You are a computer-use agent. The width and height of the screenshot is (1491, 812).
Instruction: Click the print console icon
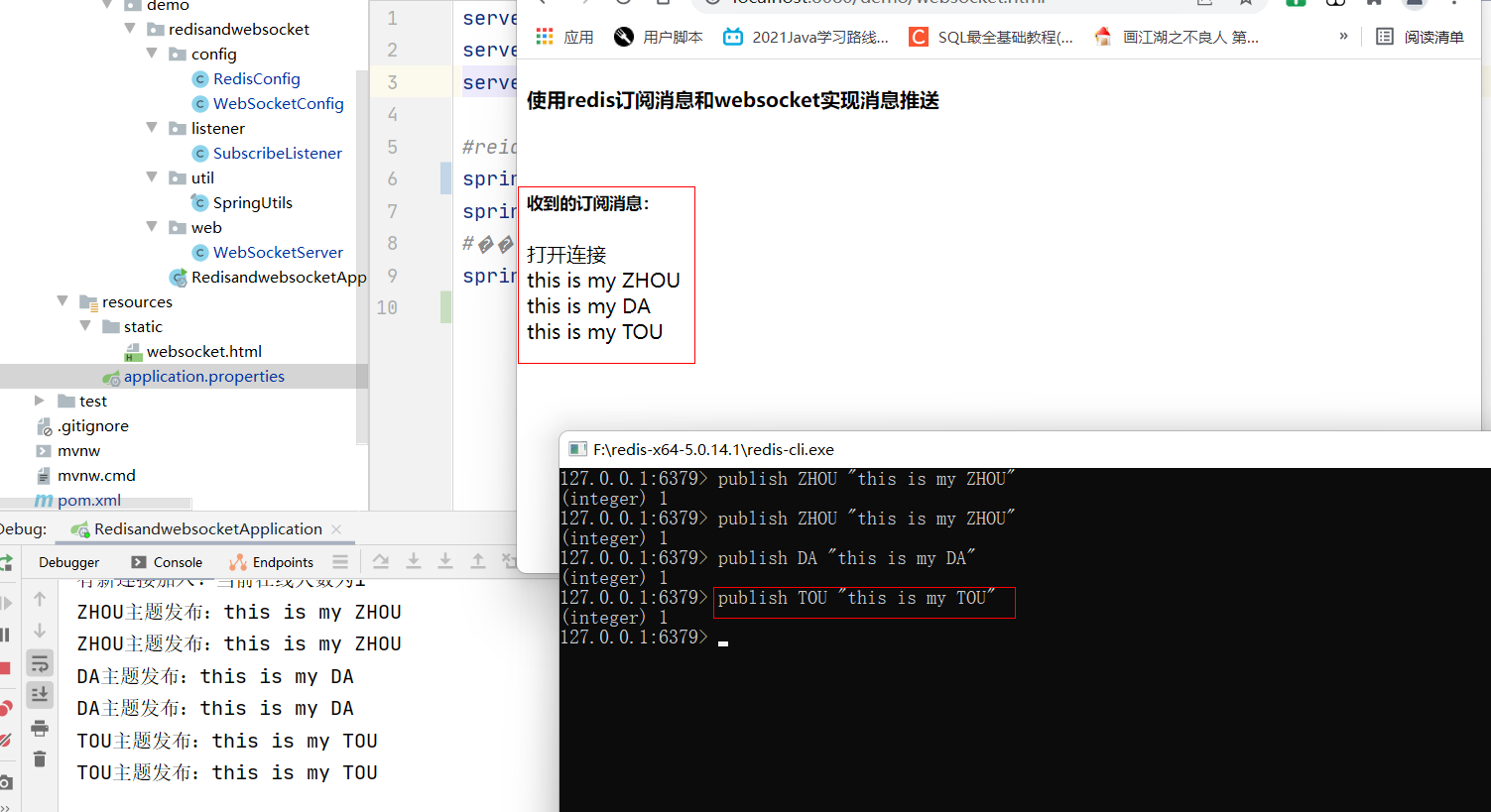pyautogui.click(x=40, y=728)
